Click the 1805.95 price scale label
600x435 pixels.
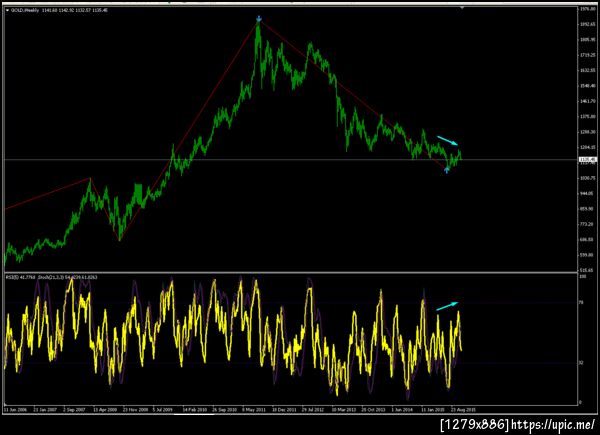coord(588,39)
